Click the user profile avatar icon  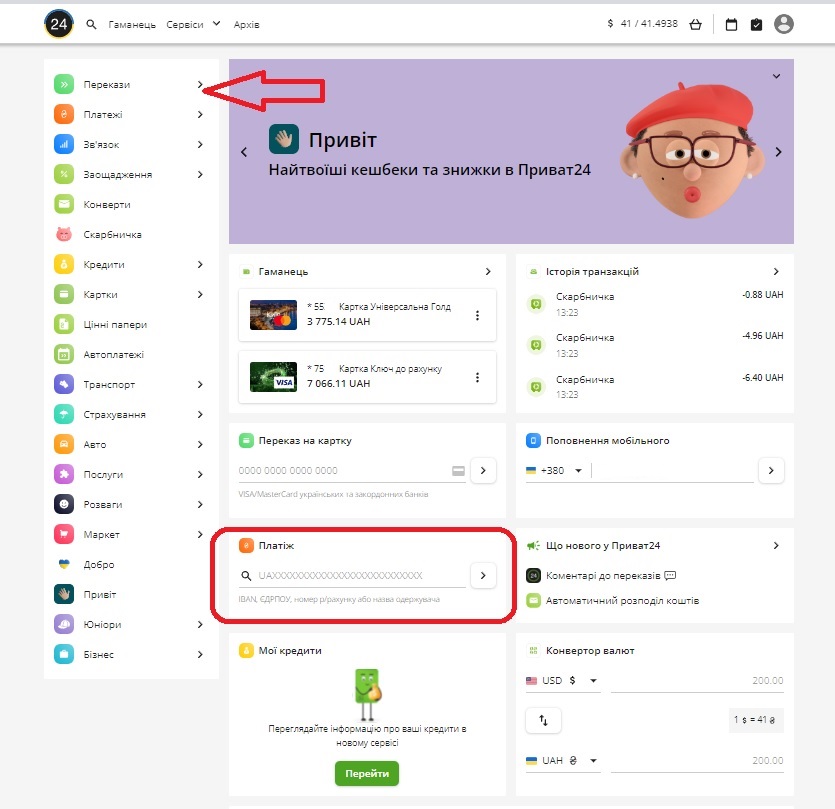(x=784, y=24)
